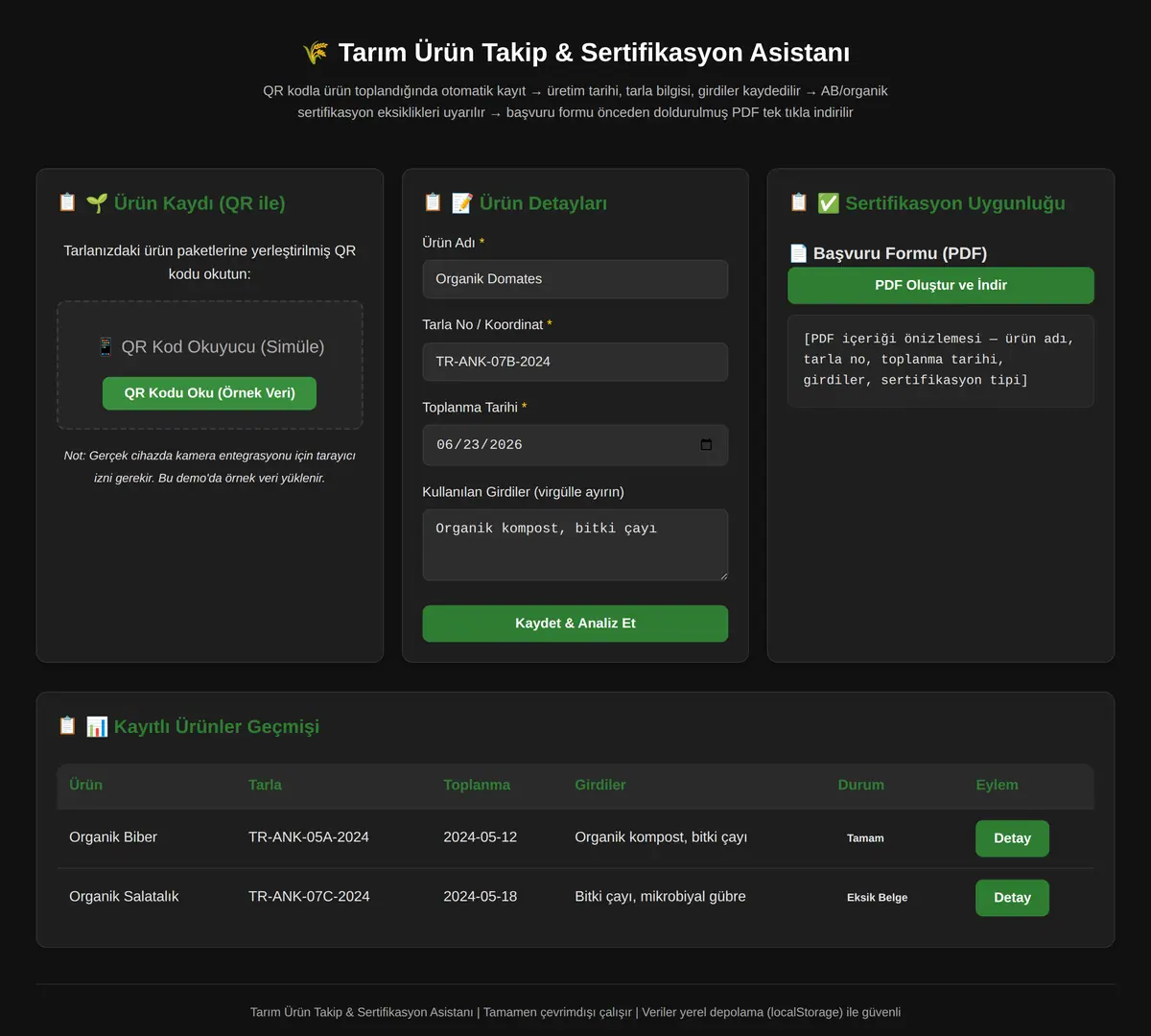
Task: Click the Durum column header
Action: 861,785
